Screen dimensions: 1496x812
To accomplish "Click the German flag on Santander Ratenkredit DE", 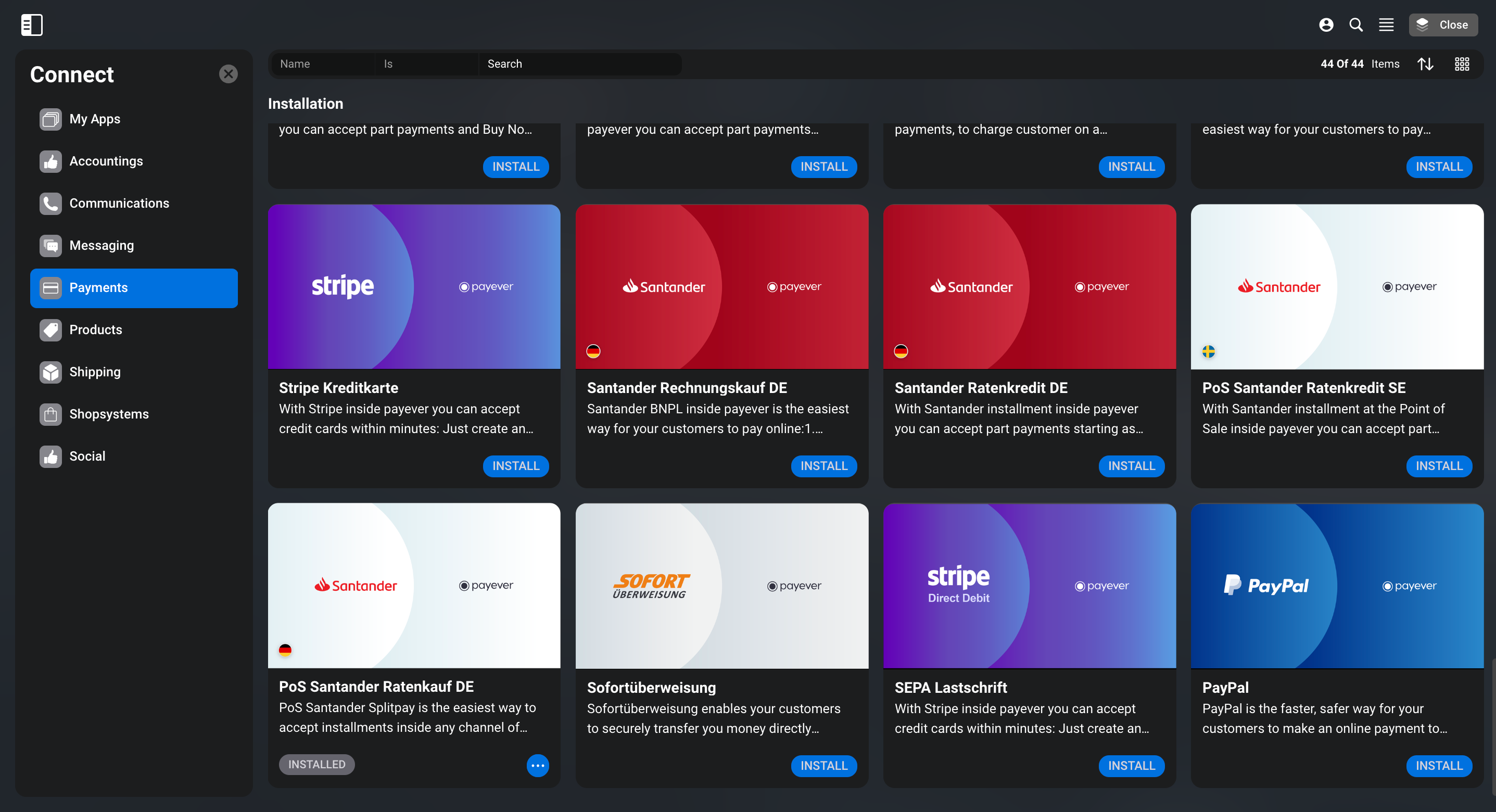I will coord(901,351).
